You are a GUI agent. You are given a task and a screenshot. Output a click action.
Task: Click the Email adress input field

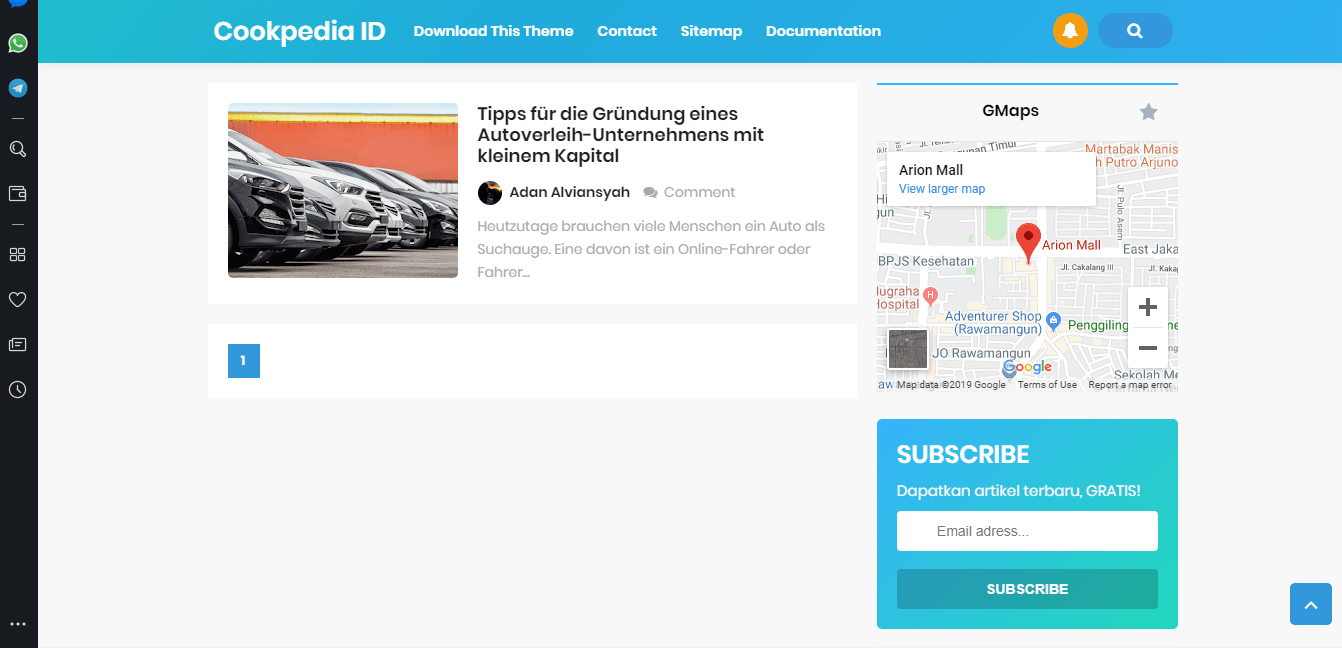coord(1028,531)
